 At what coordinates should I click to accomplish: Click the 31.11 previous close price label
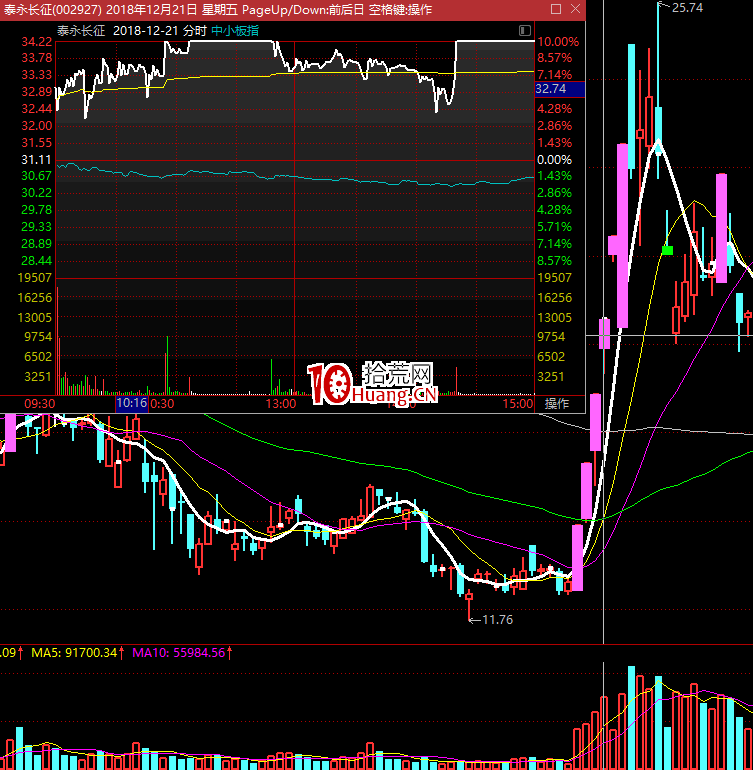point(37,160)
